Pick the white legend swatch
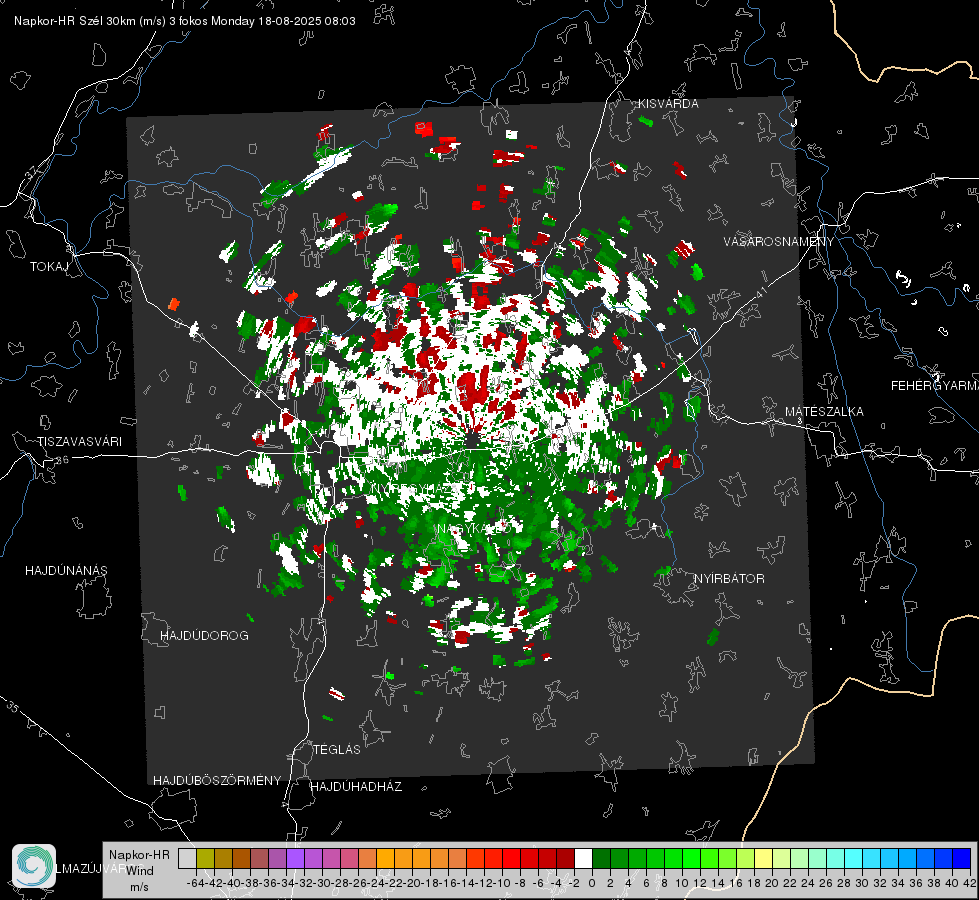The image size is (979, 900). tap(583, 859)
